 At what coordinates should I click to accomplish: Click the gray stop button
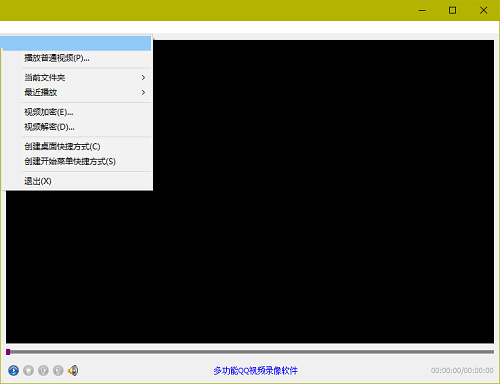coord(28,370)
